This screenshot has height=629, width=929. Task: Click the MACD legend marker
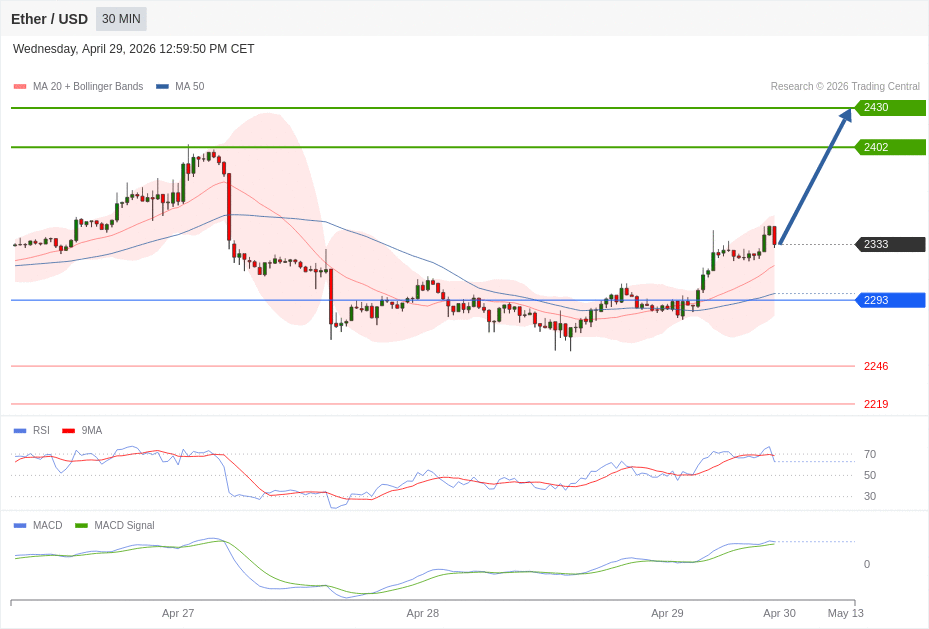click(20, 526)
